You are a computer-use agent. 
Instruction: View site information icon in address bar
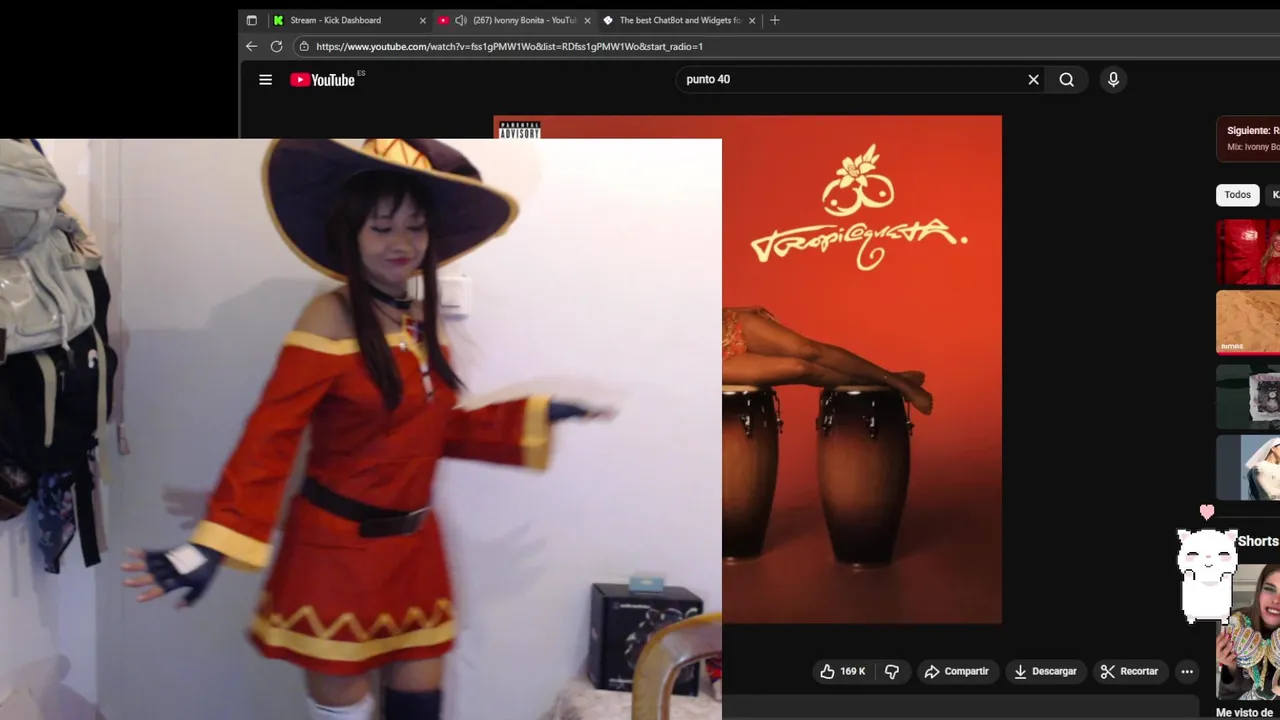coord(304,46)
